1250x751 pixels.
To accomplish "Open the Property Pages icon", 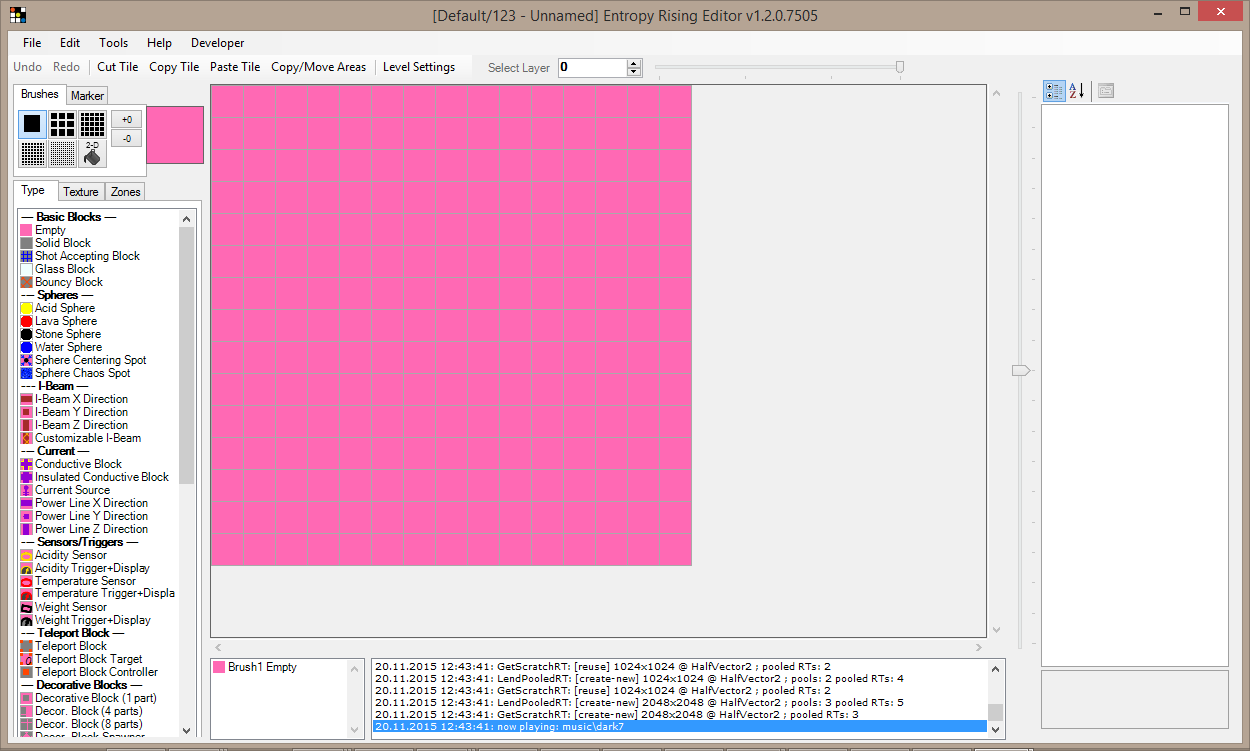I will 1105,91.
